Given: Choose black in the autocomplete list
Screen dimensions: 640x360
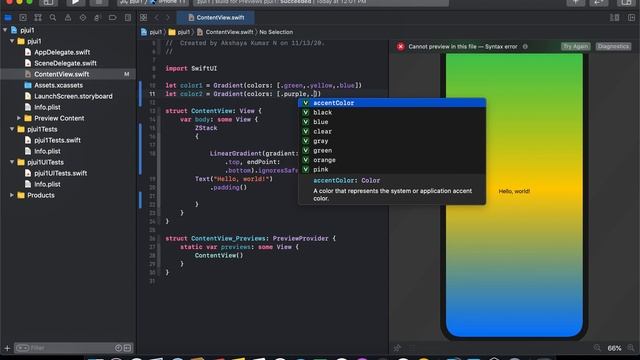Looking at the screenshot, I should 392,112.
